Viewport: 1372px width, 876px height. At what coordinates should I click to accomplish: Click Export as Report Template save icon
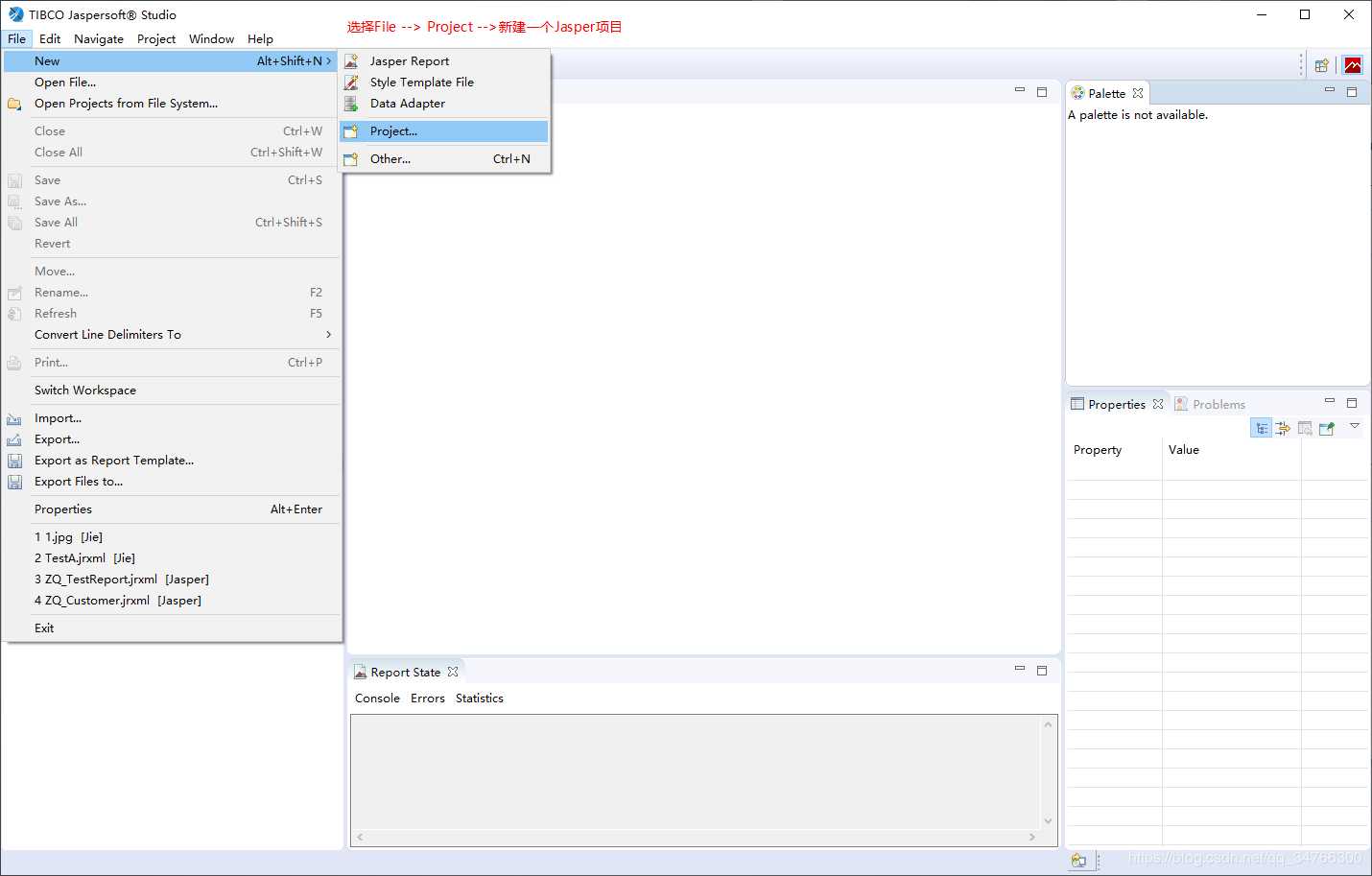[x=14, y=462]
